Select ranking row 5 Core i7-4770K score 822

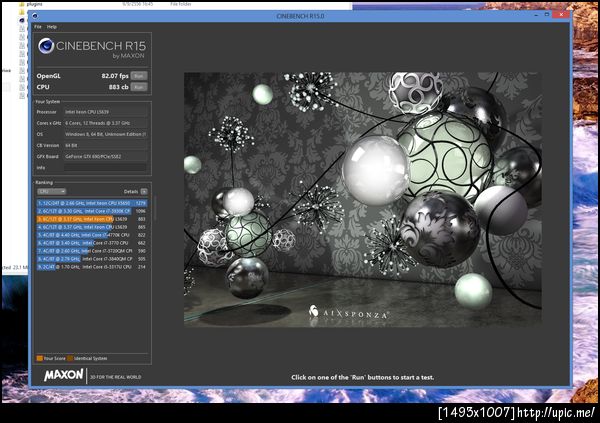coord(92,235)
